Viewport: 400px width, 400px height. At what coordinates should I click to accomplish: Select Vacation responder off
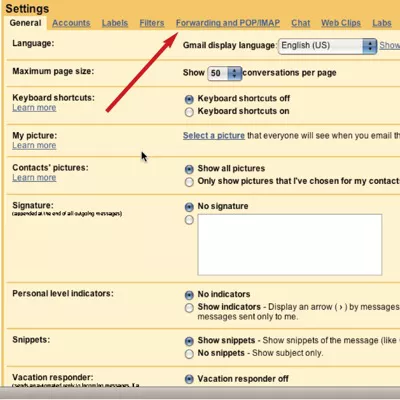coord(189,379)
